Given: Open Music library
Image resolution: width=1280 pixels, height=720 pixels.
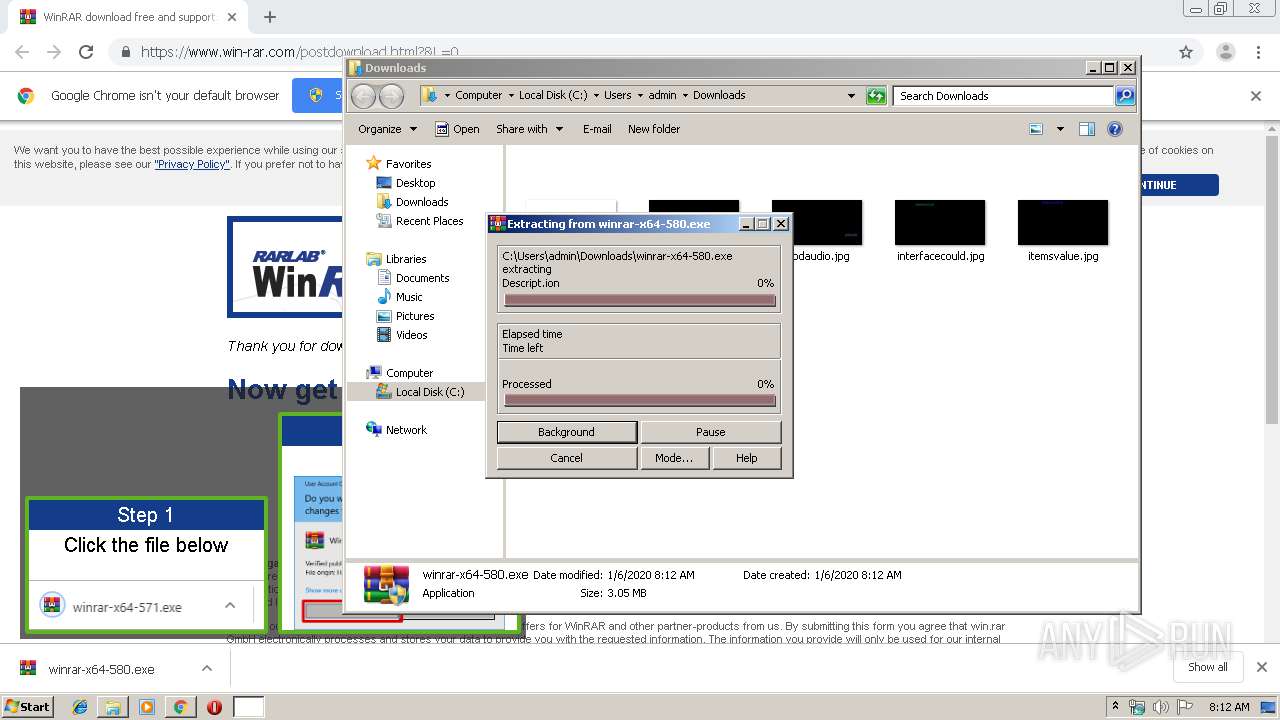Looking at the screenshot, I should coord(400,297).
